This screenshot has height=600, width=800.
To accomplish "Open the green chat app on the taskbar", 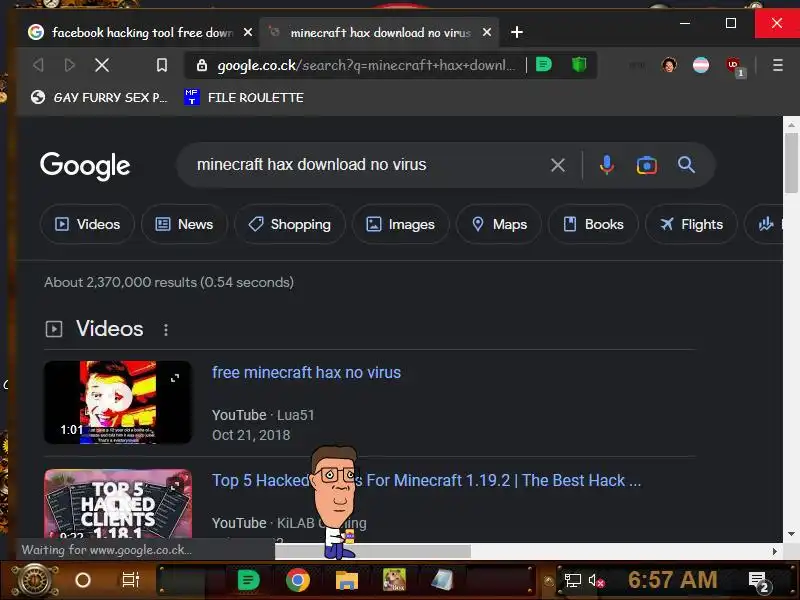I will click(x=248, y=580).
